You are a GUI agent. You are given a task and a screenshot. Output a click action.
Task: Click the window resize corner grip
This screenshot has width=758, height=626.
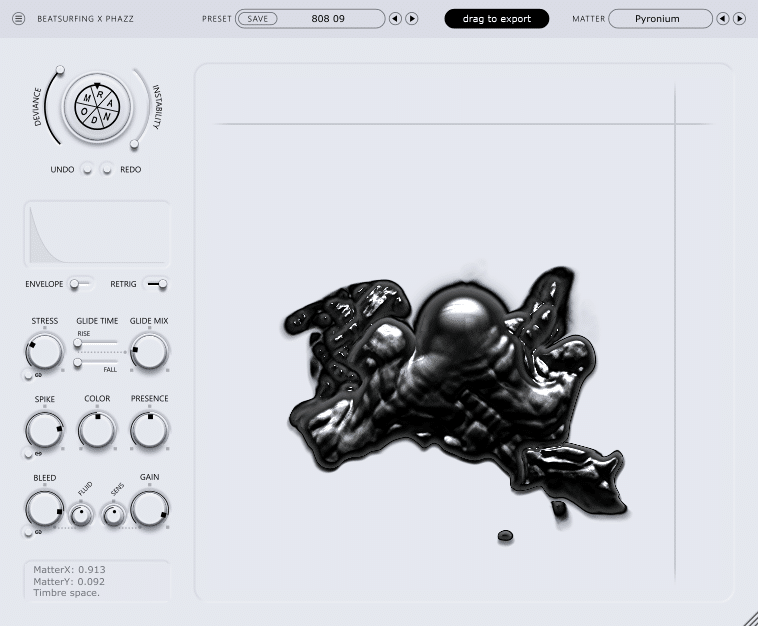[x=751, y=619]
